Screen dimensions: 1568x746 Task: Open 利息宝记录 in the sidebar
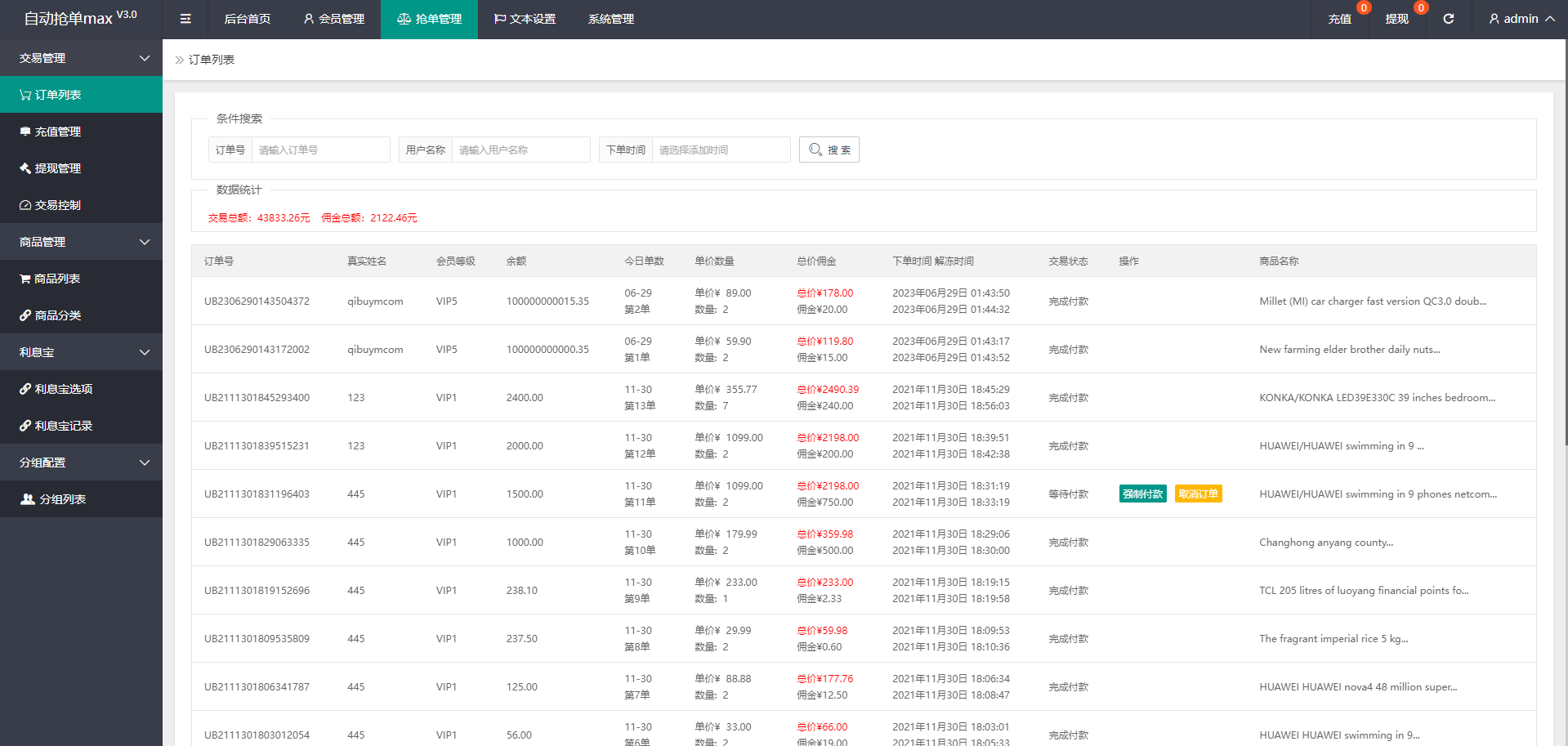click(63, 426)
